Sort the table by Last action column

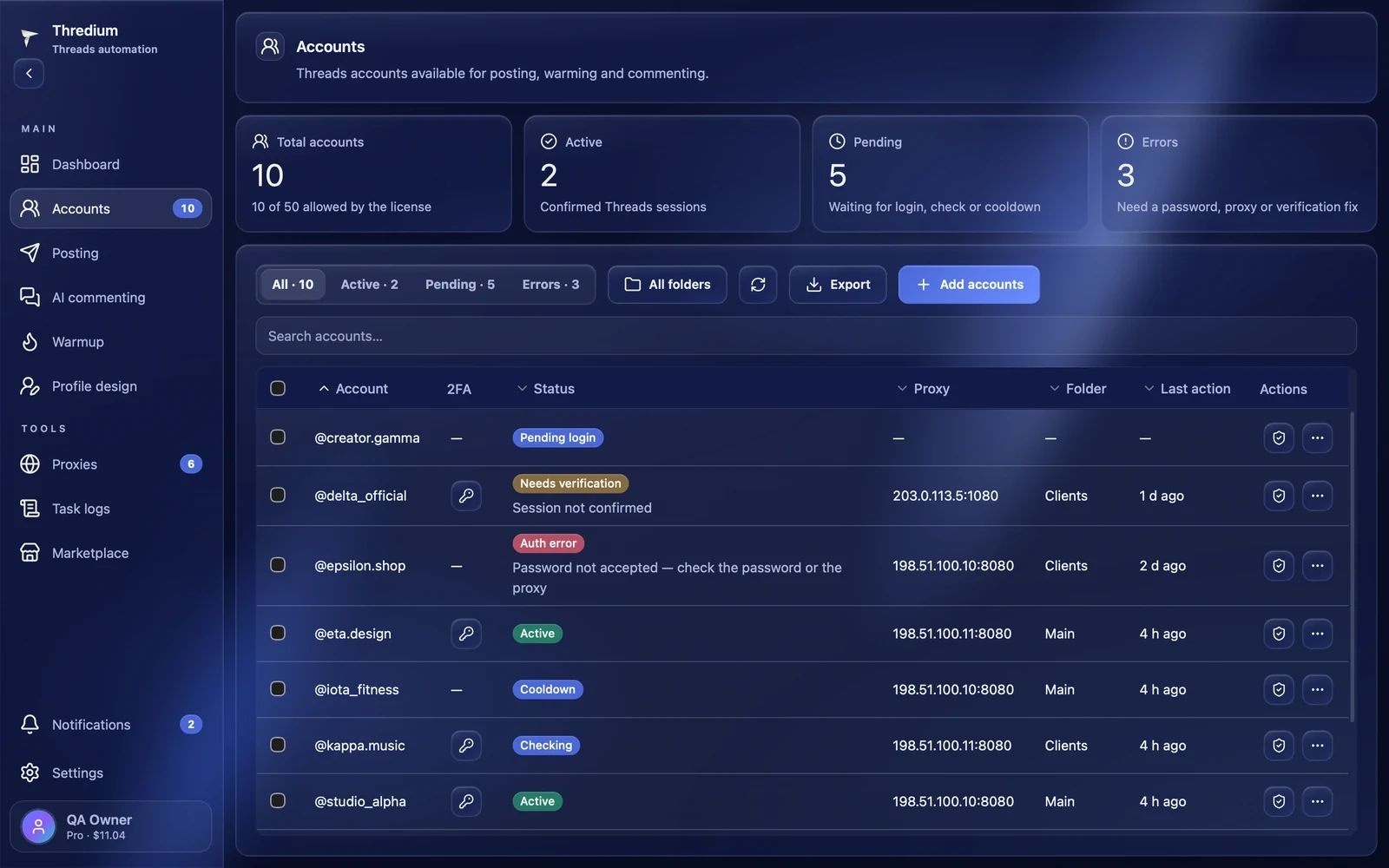pyautogui.click(x=1187, y=389)
